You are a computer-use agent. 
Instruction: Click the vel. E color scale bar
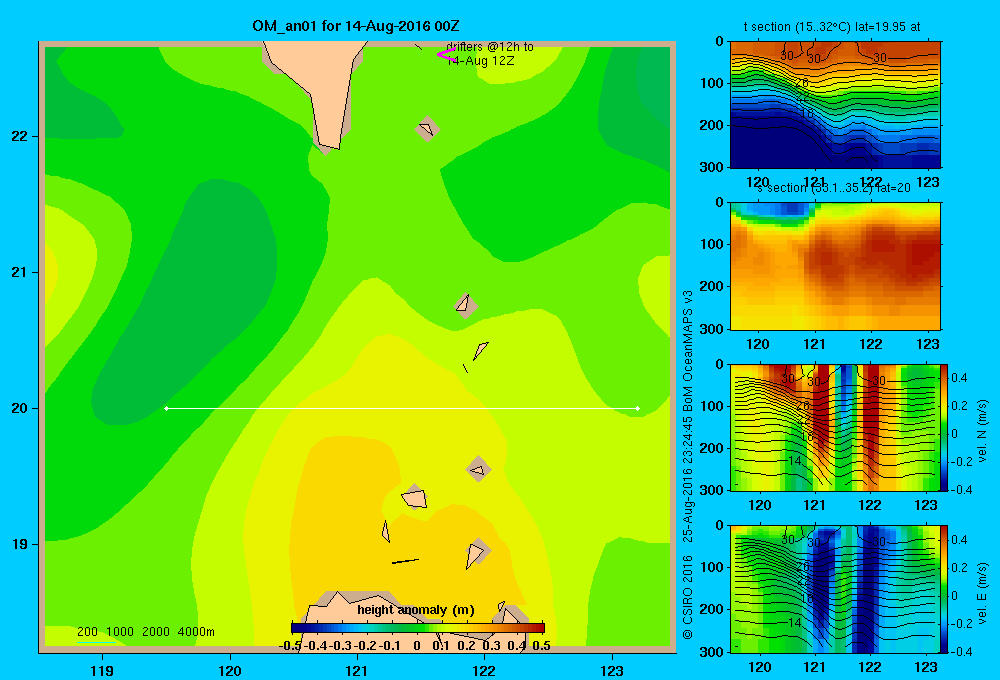coord(944,589)
